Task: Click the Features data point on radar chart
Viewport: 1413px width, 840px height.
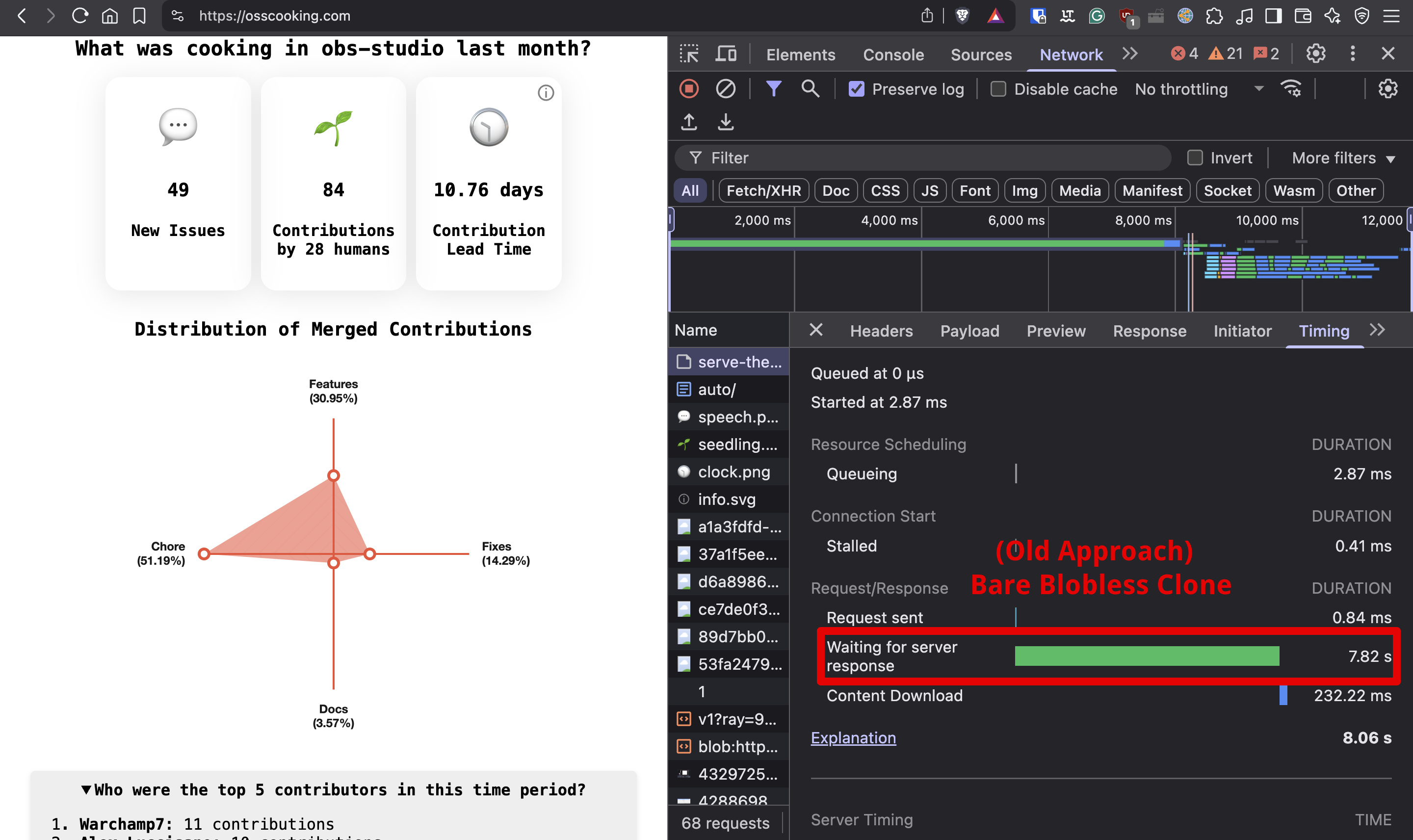Action: 333,475
